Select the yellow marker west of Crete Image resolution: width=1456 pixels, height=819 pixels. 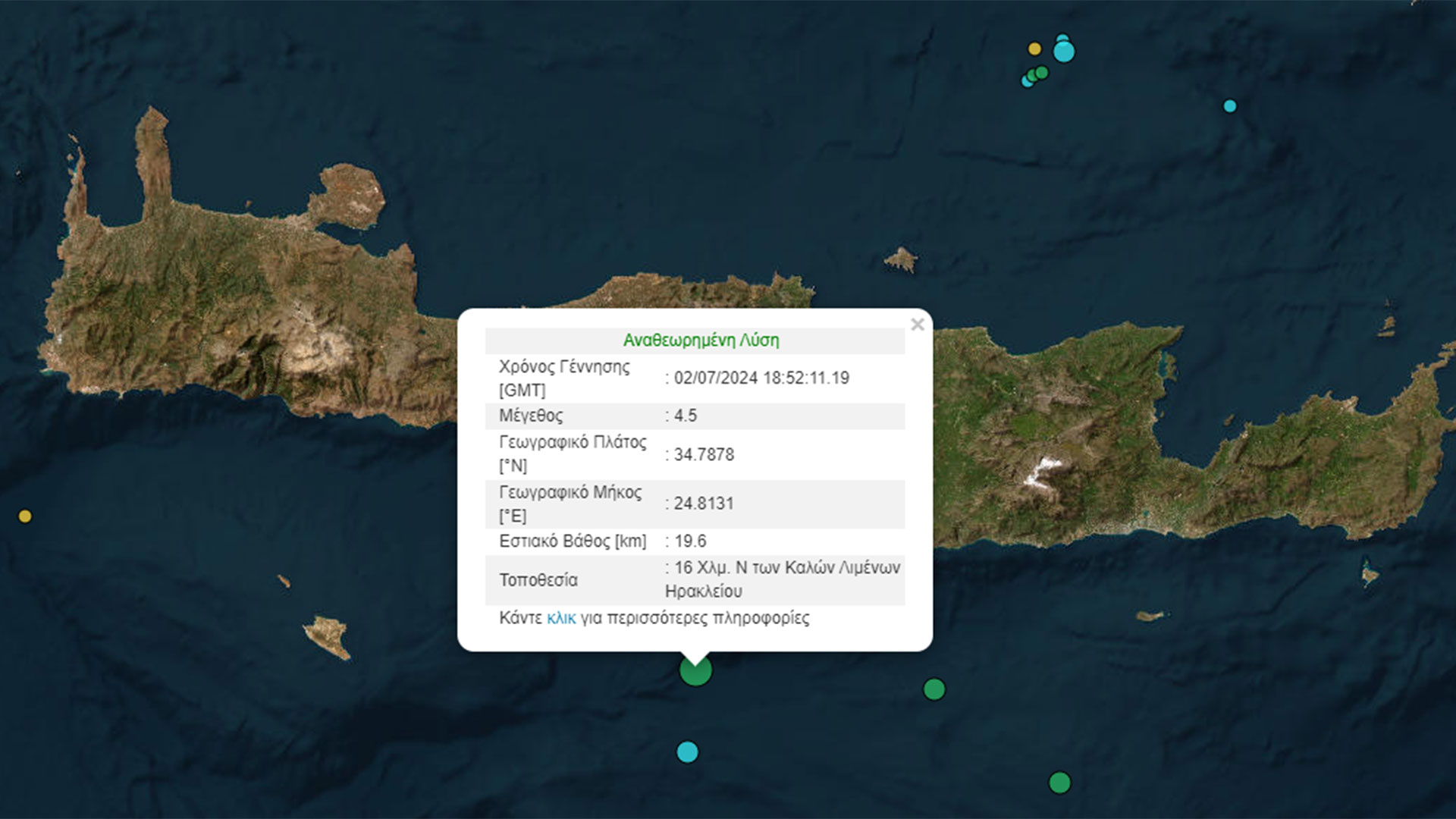(x=25, y=516)
